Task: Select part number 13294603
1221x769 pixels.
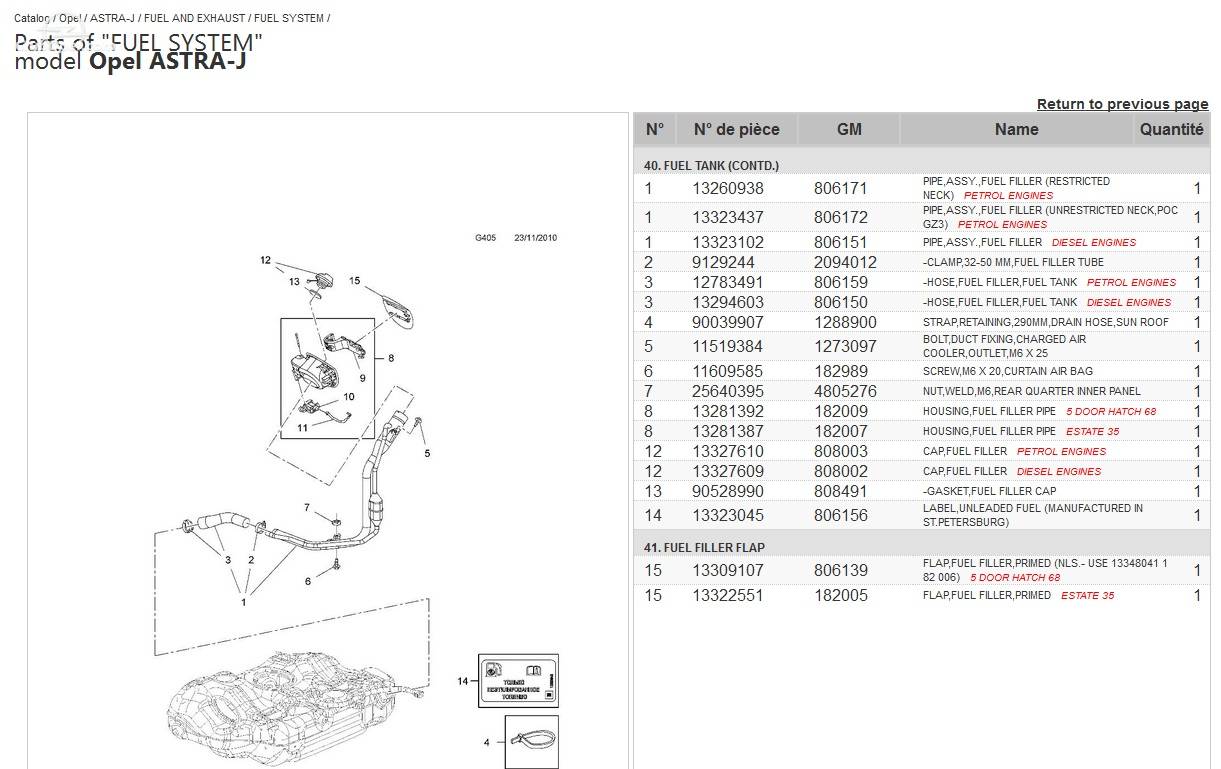Action: point(727,302)
